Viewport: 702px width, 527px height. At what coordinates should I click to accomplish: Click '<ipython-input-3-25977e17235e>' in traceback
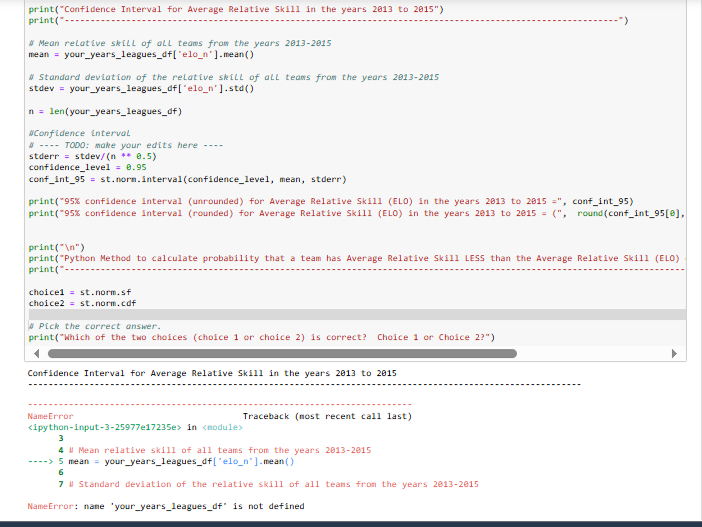point(105,428)
